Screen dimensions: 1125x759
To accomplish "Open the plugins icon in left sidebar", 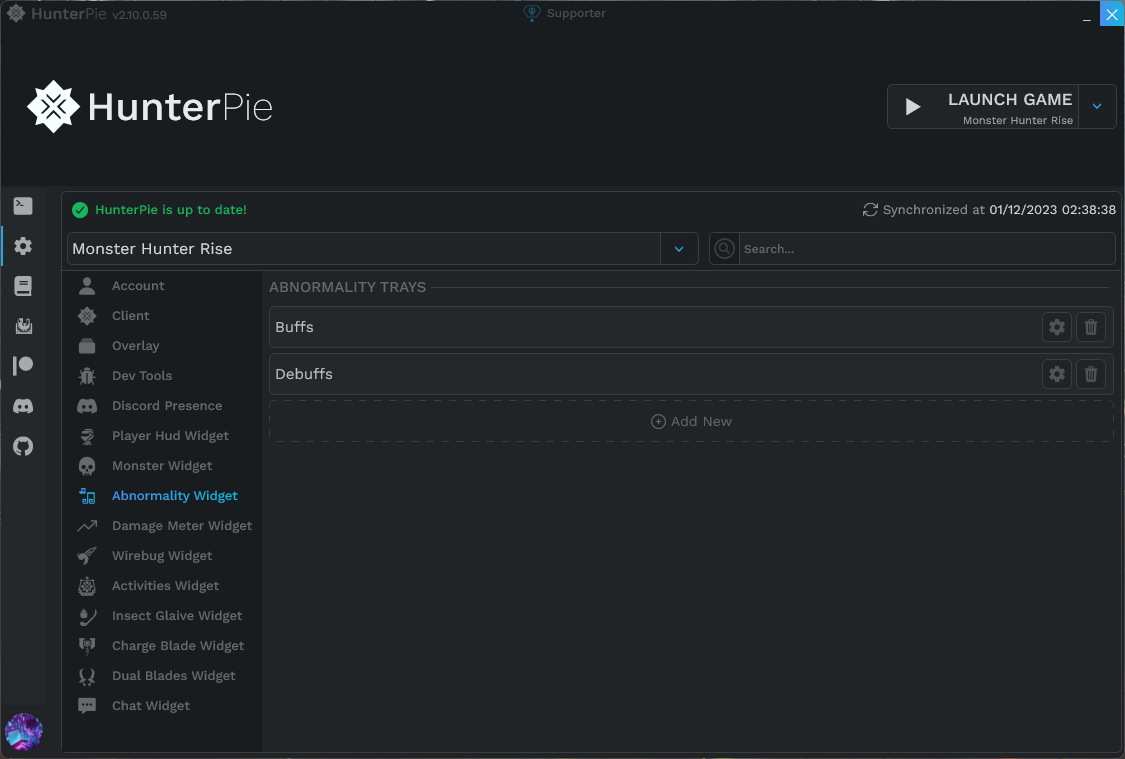I will click(x=23, y=326).
